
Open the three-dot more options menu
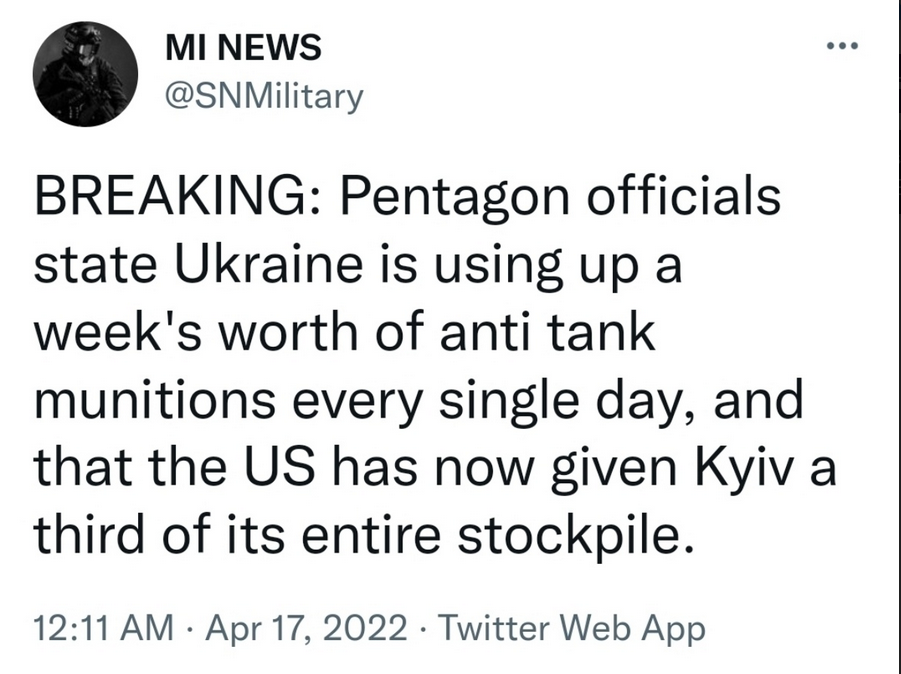843,47
